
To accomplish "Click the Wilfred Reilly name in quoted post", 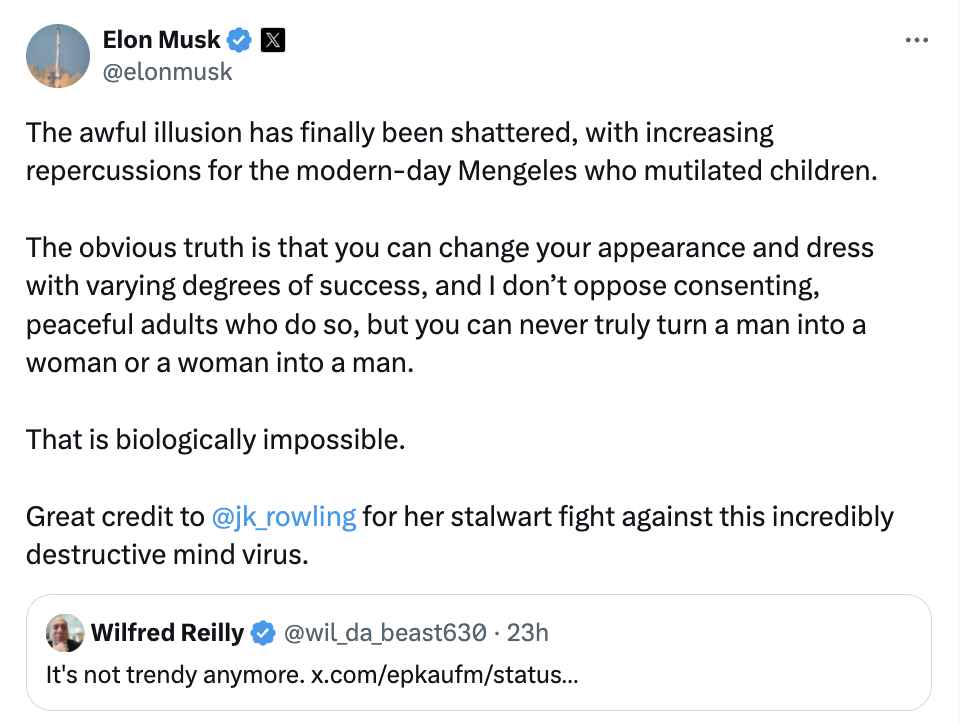I will 167,633.
